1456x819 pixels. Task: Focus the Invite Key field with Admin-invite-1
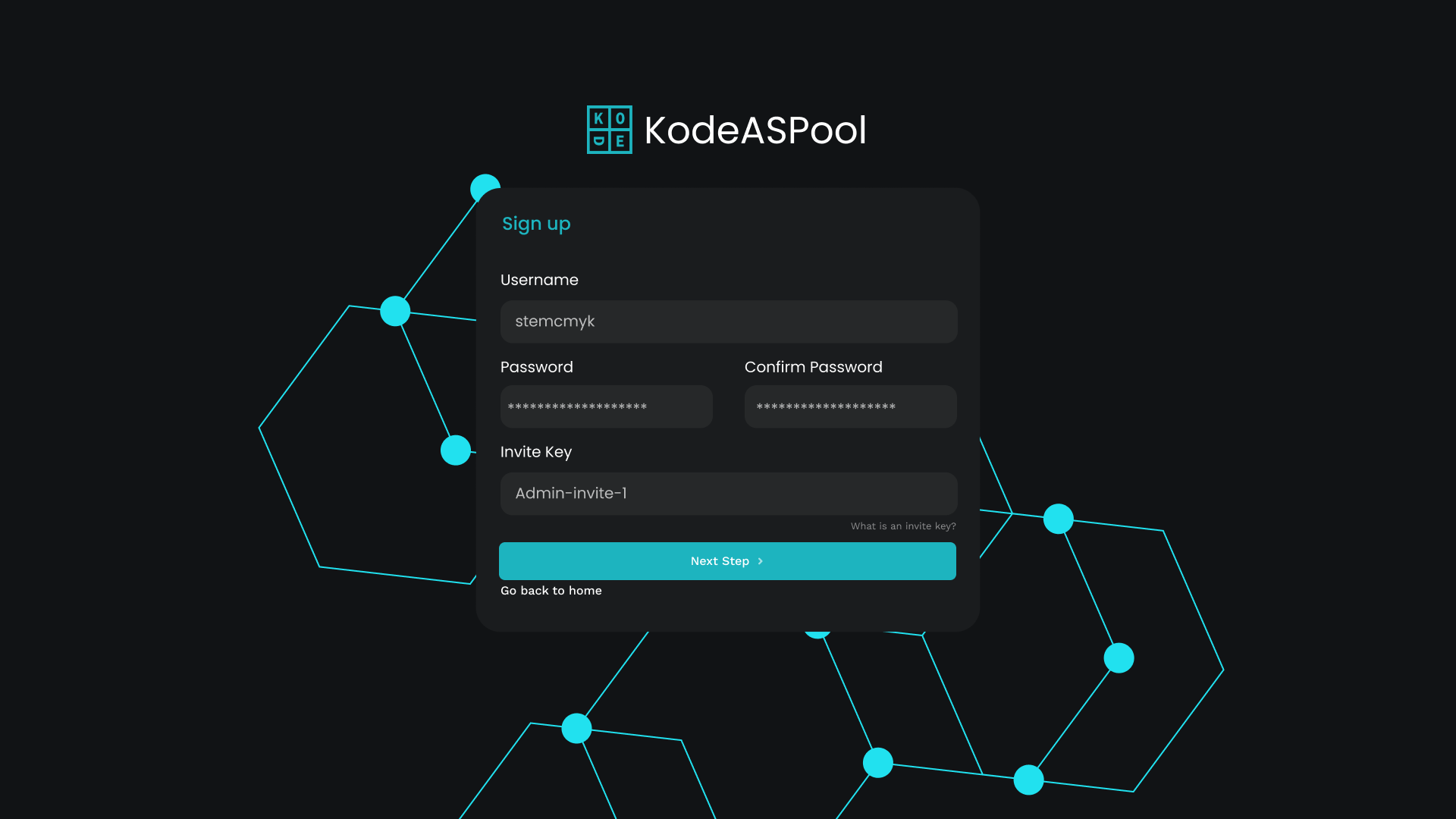(x=728, y=494)
